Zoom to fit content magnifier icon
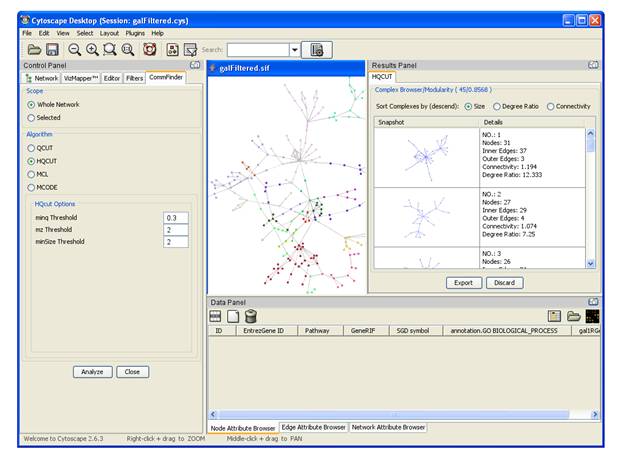The height and width of the screenshot is (458, 624). coord(128,50)
